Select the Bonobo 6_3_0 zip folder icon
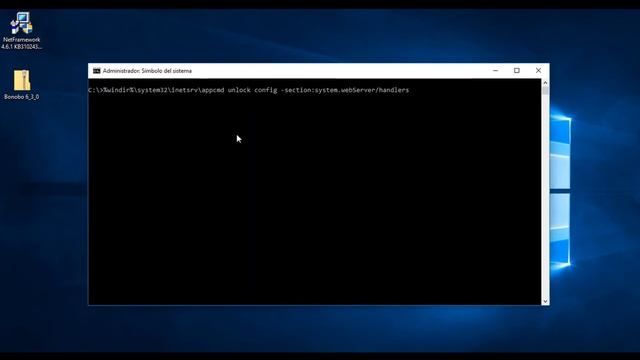Image resolution: width=640 pixels, height=360 pixels. pos(22,80)
